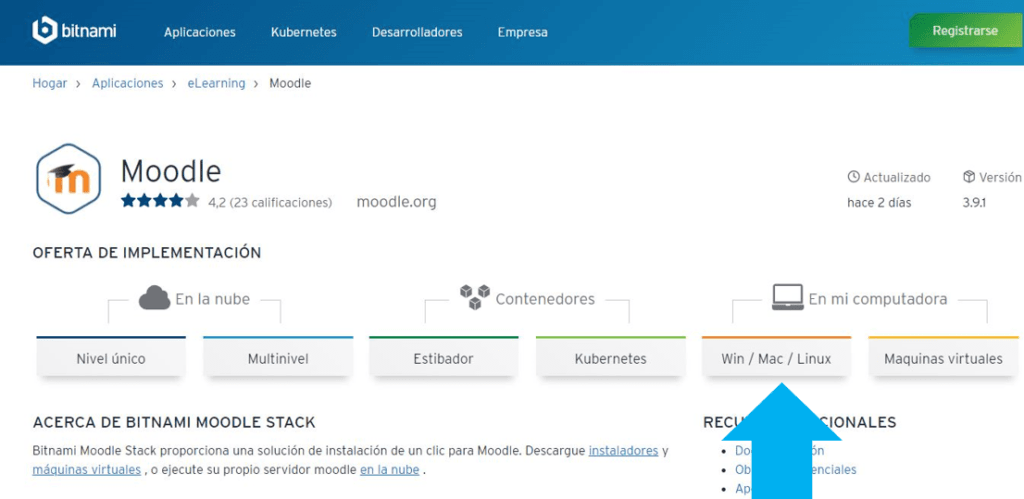
Task: Select the Nivel único deployment option
Action: pos(111,357)
